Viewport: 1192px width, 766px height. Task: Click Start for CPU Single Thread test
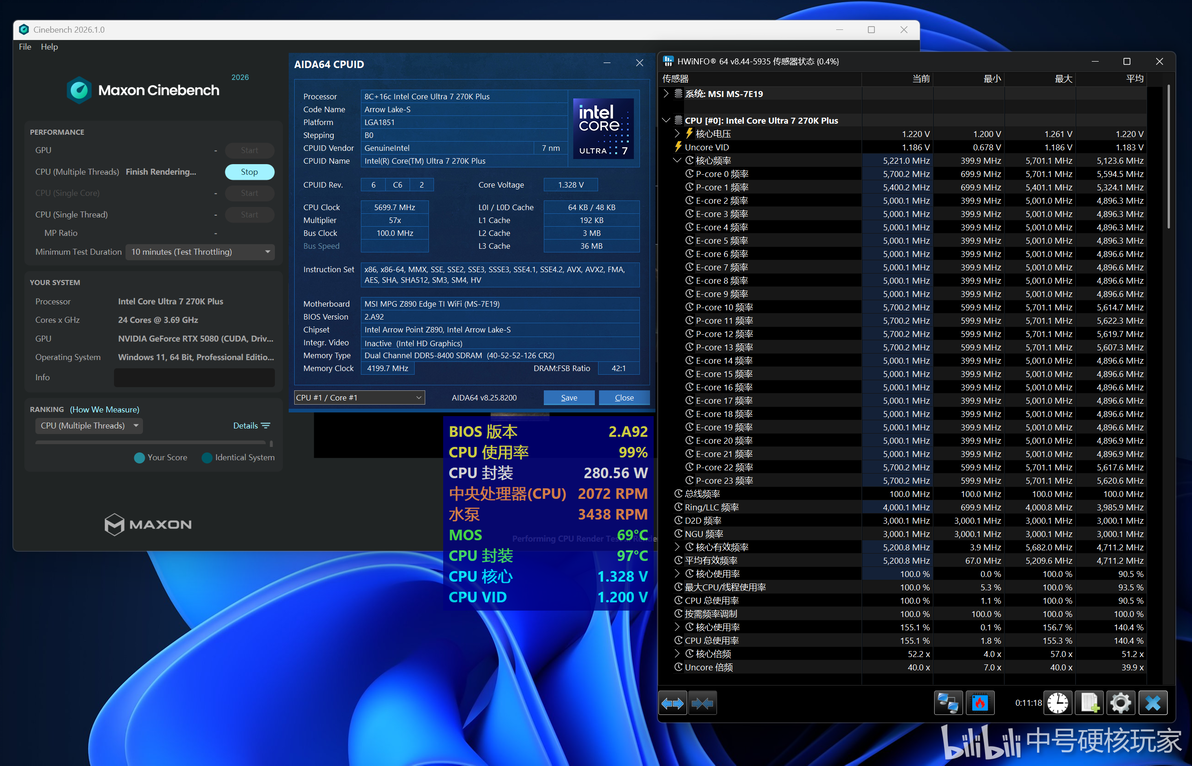(249, 215)
